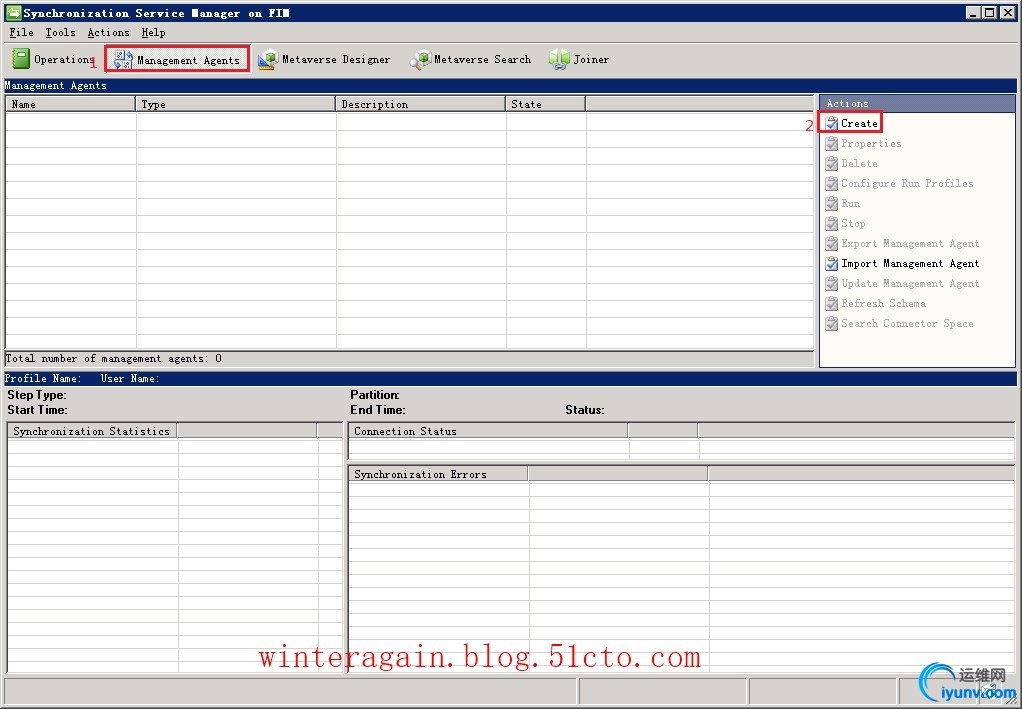Sort agents by Name column
Image resolution: width=1022 pixels, height=709 pixels.
pos(70,104)
